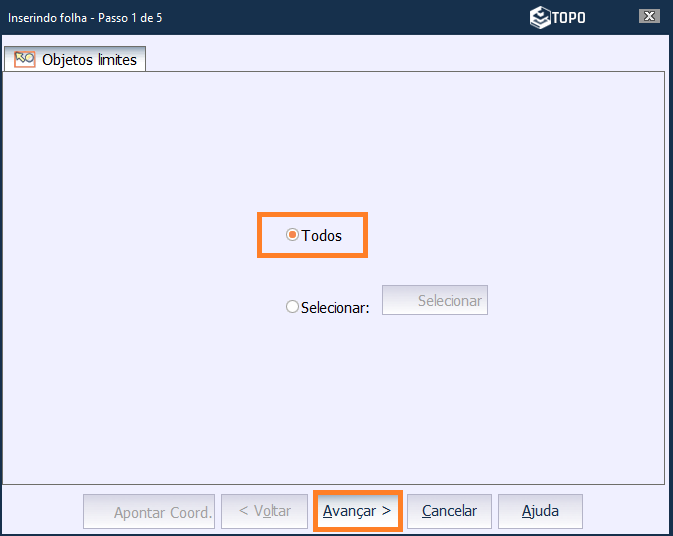Click the "Inserindo folha - Passo 1 de 5" title

85,18
